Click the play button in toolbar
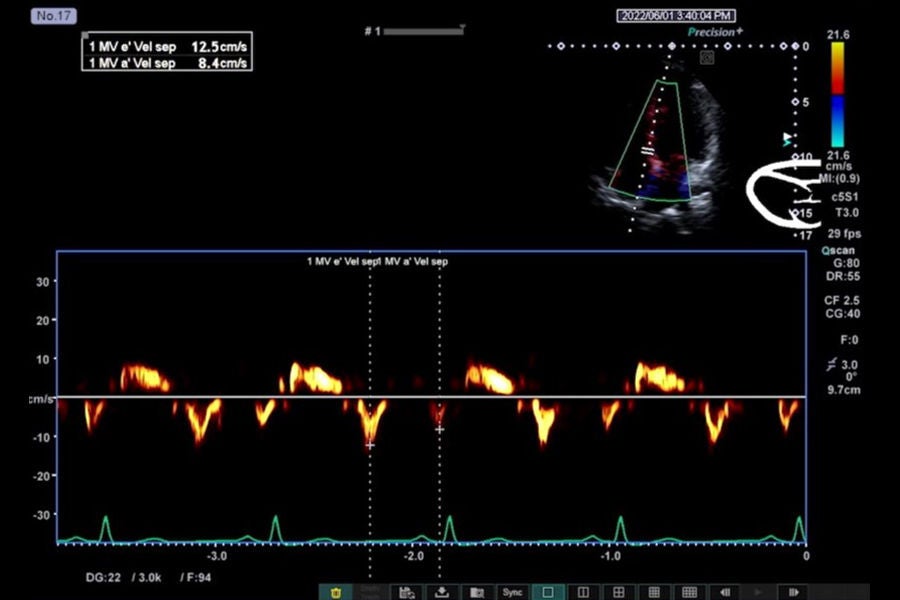The width and height of the screenshot is (900, 600). point(759,593)
